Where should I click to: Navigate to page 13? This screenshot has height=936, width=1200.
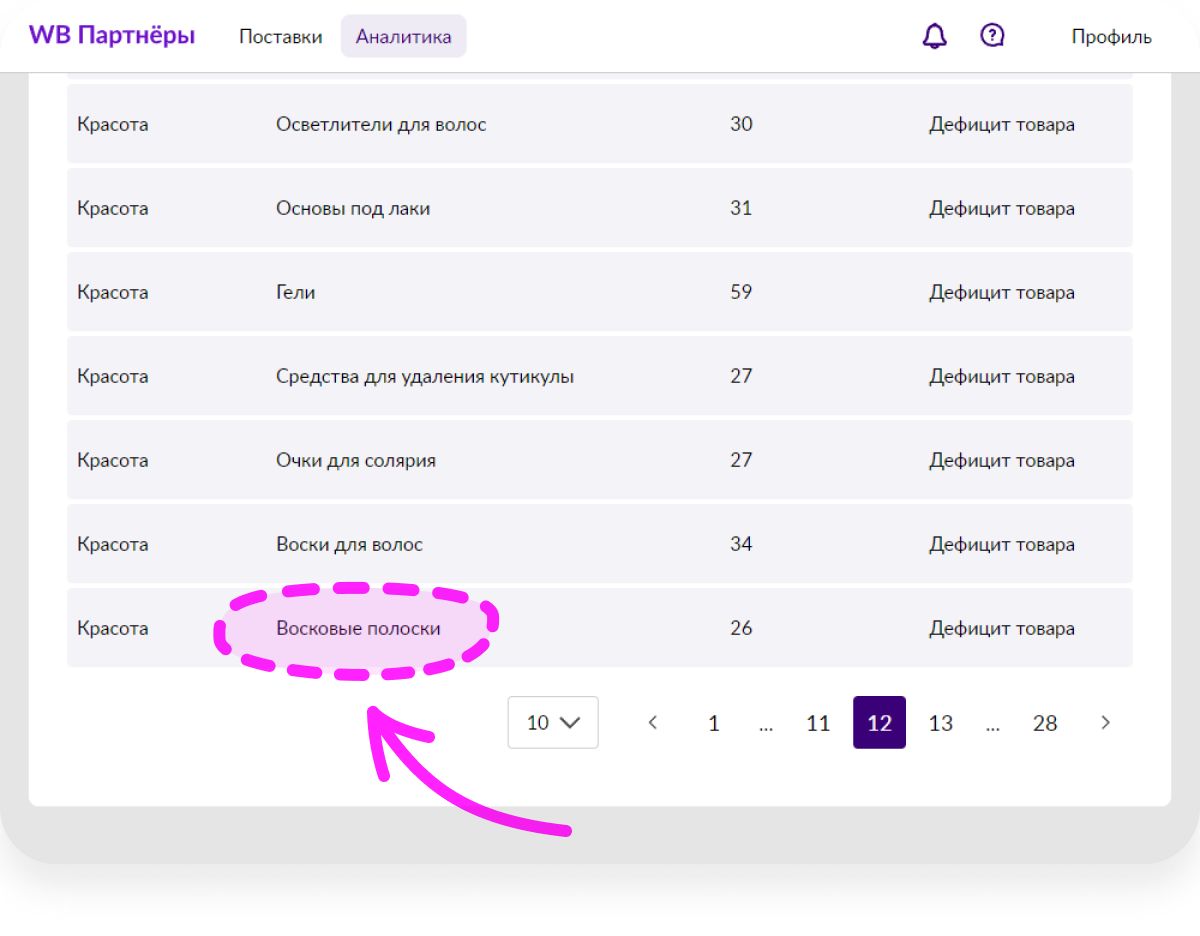click(x=940, y=723)
